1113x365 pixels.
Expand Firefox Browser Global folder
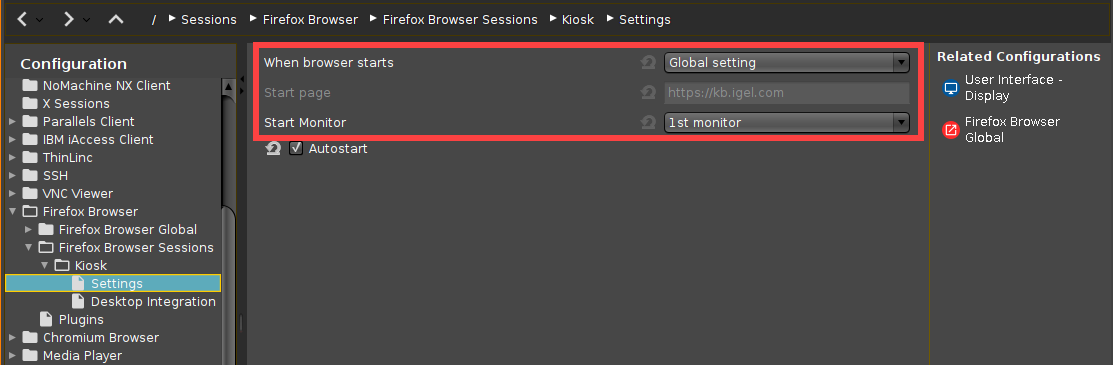click(x=28, y=229)
